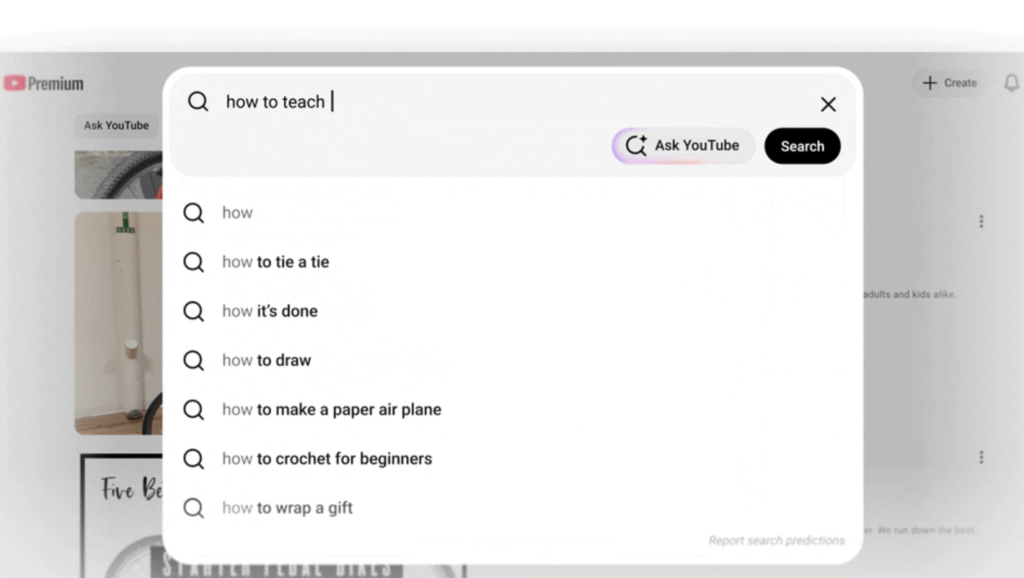Open the notifications bell icon
The width and height of the screenshot is (1024, 578).
[x=1011, y=83]
